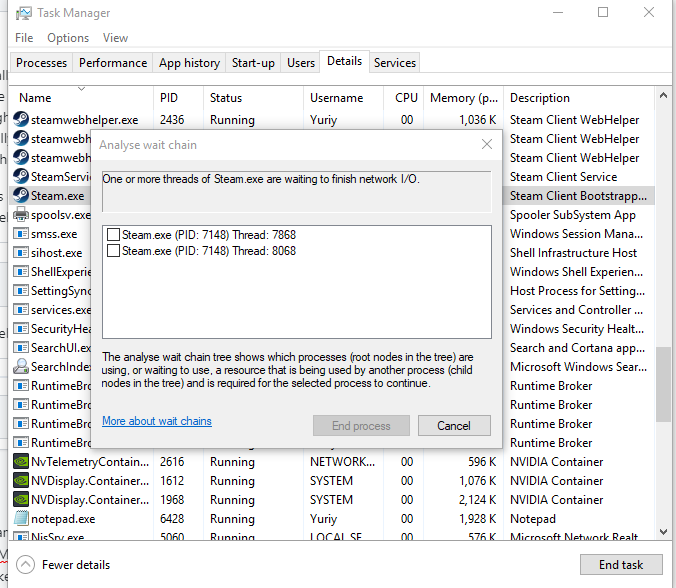Image resolution: width=676 pixels, height=588 pixels.
Task: Click the Steam Client Bootstrapp... description
Action: [578, 196]
